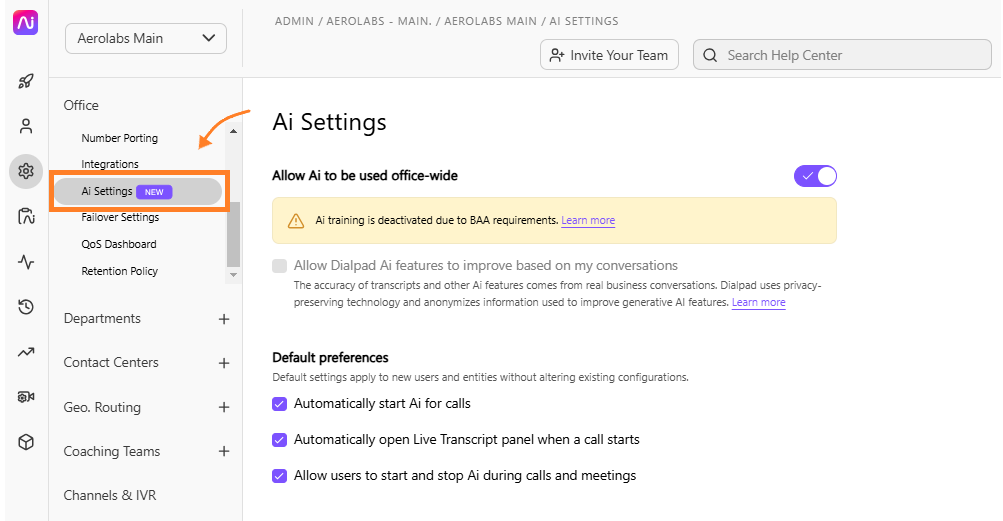Viewport: 1003px width, 521px height.
Task: Open the history clock icon in sidebar
Action: [x=26, y=307]
